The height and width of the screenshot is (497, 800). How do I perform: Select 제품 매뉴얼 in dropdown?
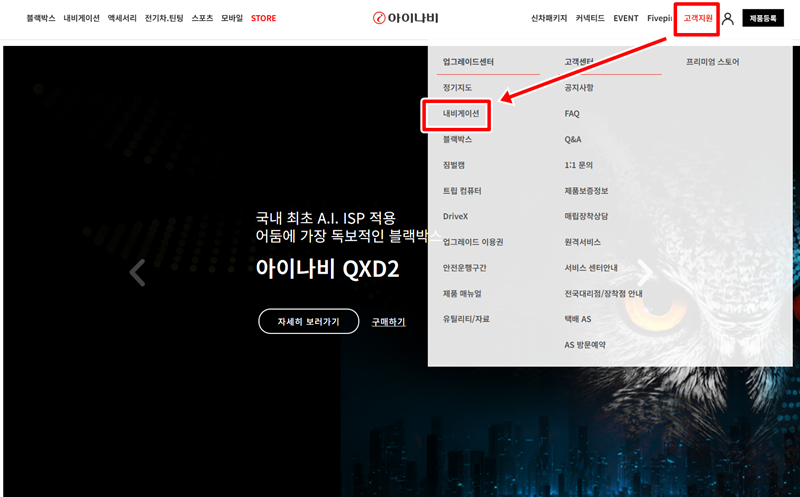462,293
